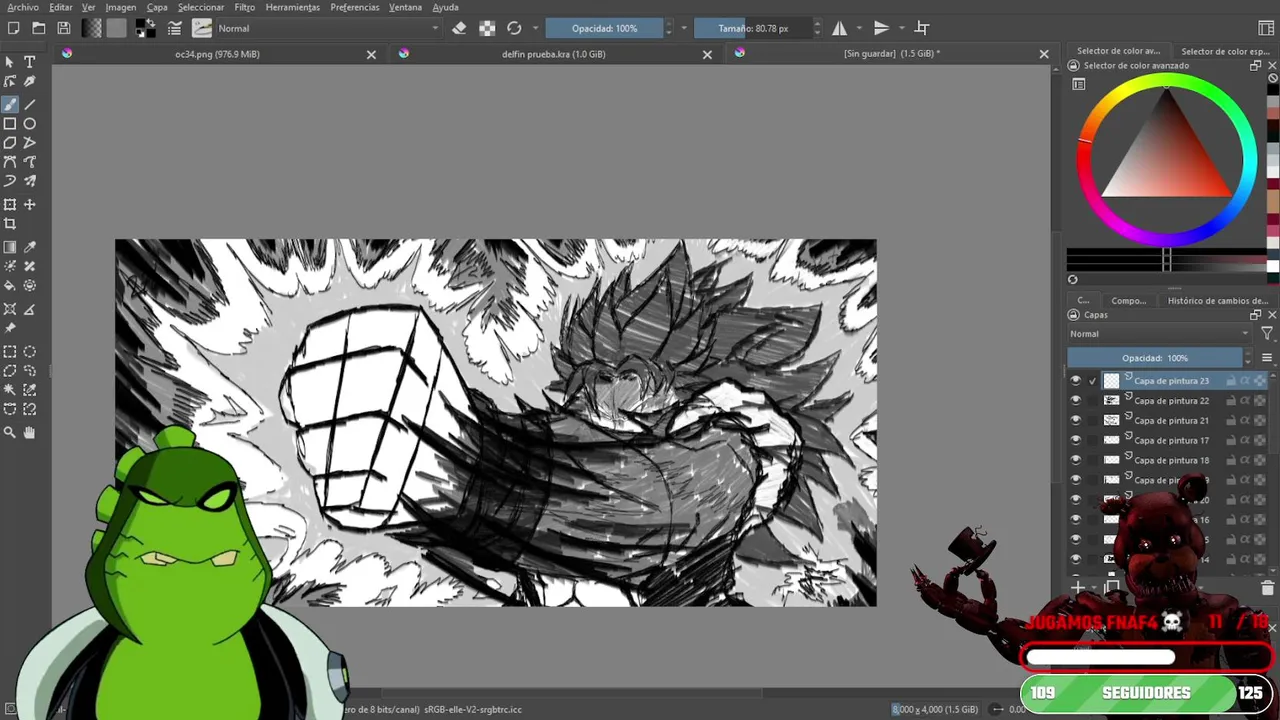This screenshot has width=1280, height=720.
Task: Expand the reload preset dropdown arrow
Action: click(x=535, y=28)
